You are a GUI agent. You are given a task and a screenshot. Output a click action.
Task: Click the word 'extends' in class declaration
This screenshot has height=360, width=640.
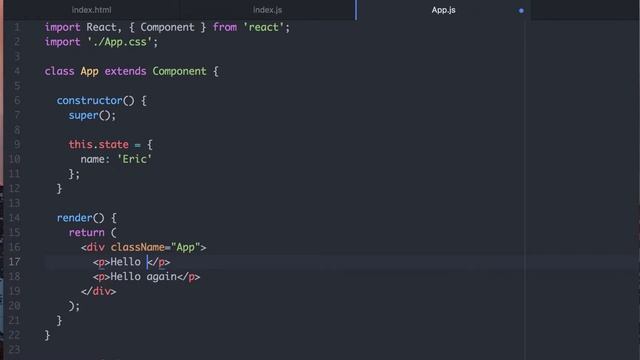(125, 71)
